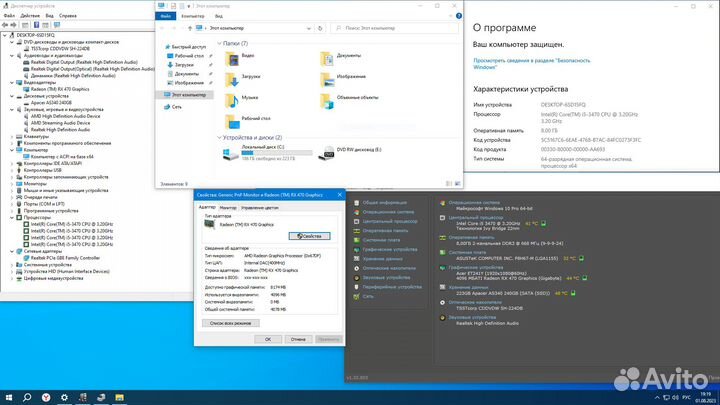This screenshot has width=720, height=405.
Task: Click the Explorer up-arrow navigation icon
Action: (x=190, y=28)
